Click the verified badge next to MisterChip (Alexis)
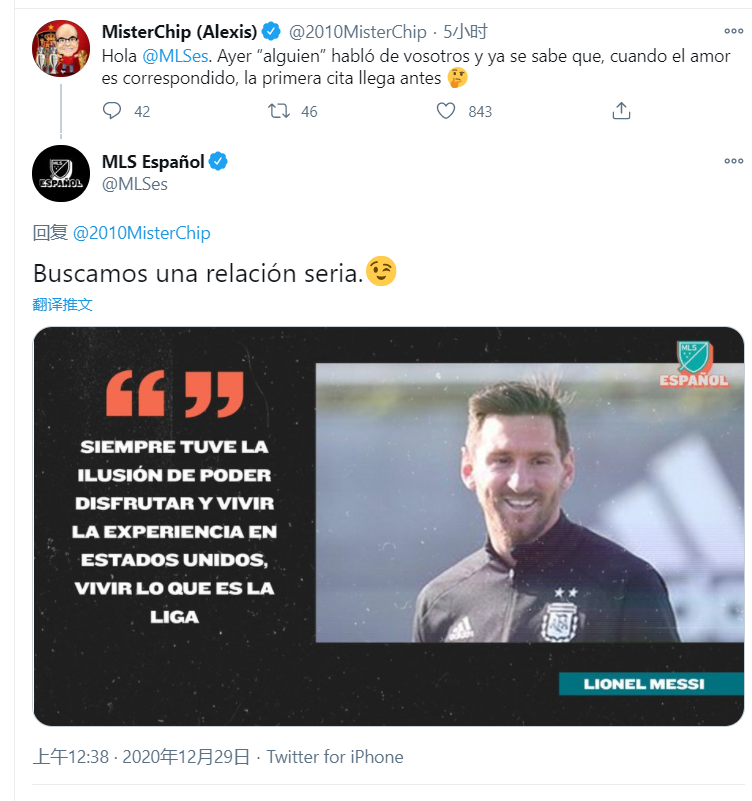Screen dimensions: 752x801 (x=271, y=32)
